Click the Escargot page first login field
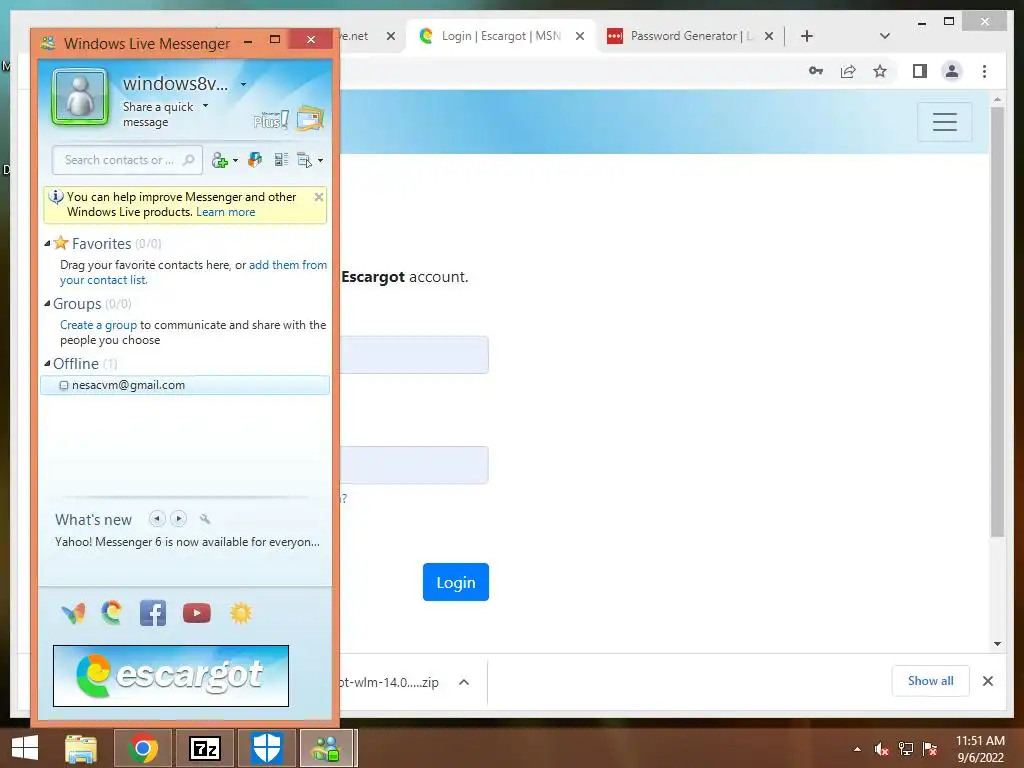This screenshot has height=768, width=1024. (x=414, y=355)
